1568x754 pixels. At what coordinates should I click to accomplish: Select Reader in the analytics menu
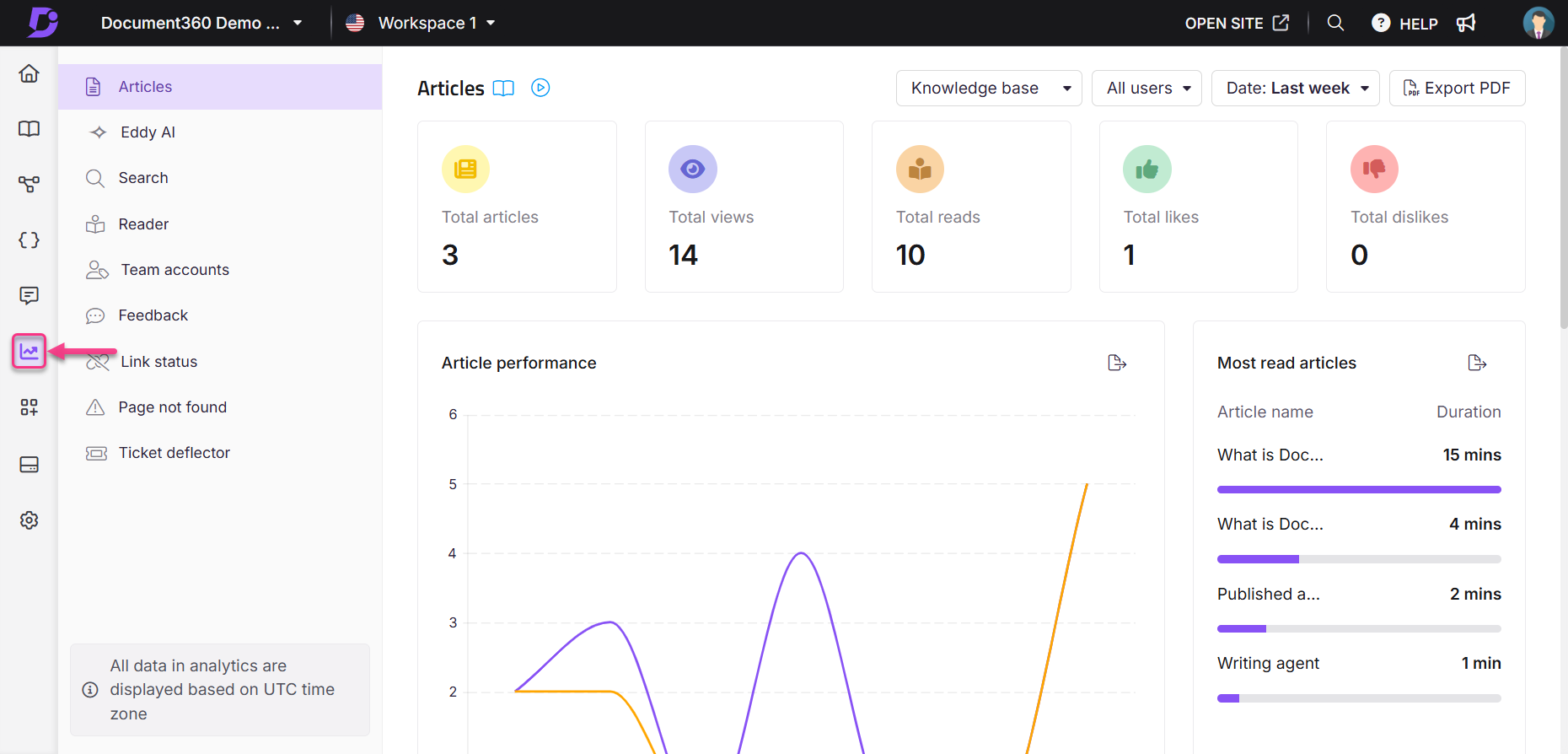point(220,224)
